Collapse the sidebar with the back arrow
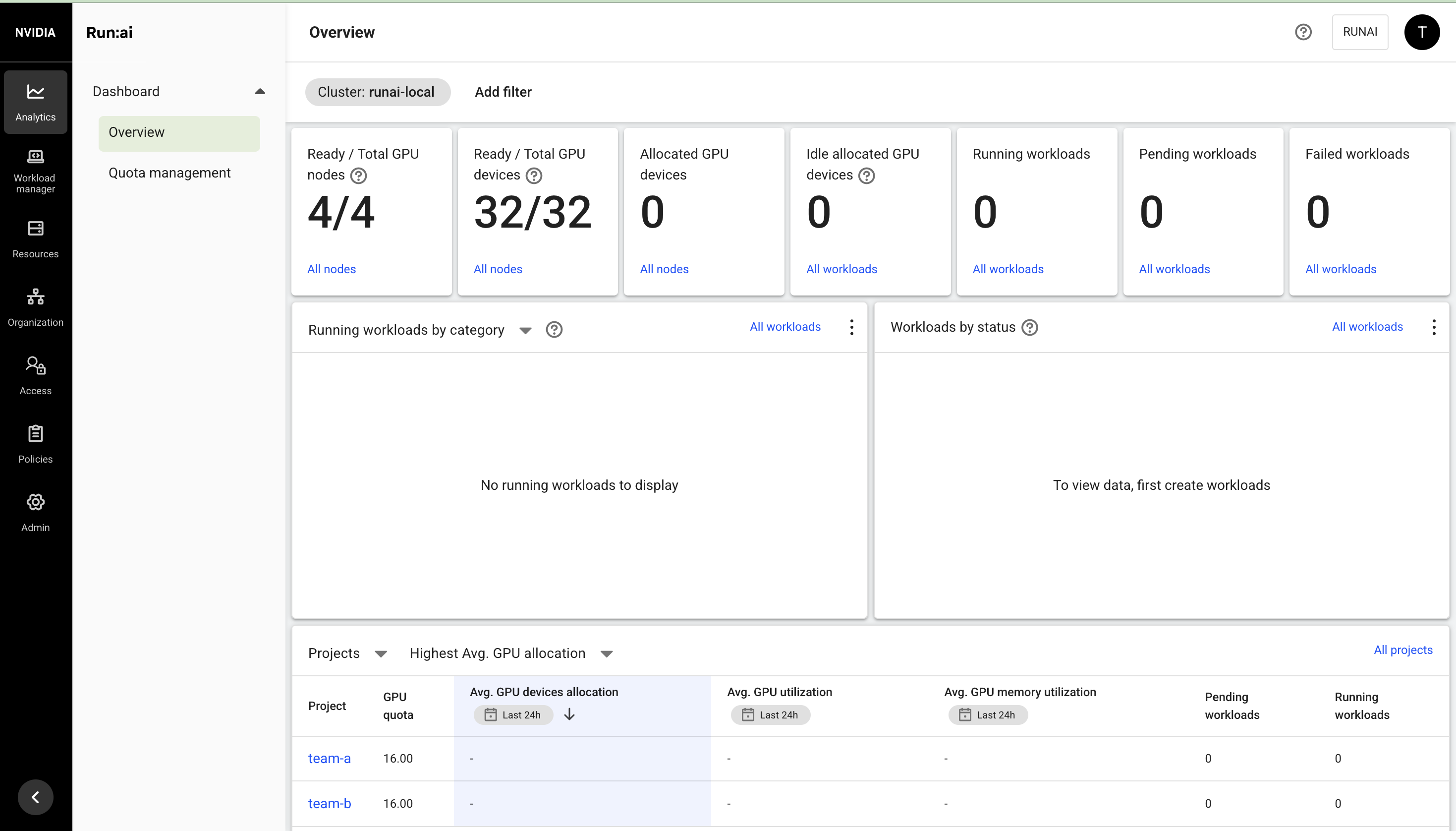The width and height of the screenshot is (1456, 831). [35, 797]
